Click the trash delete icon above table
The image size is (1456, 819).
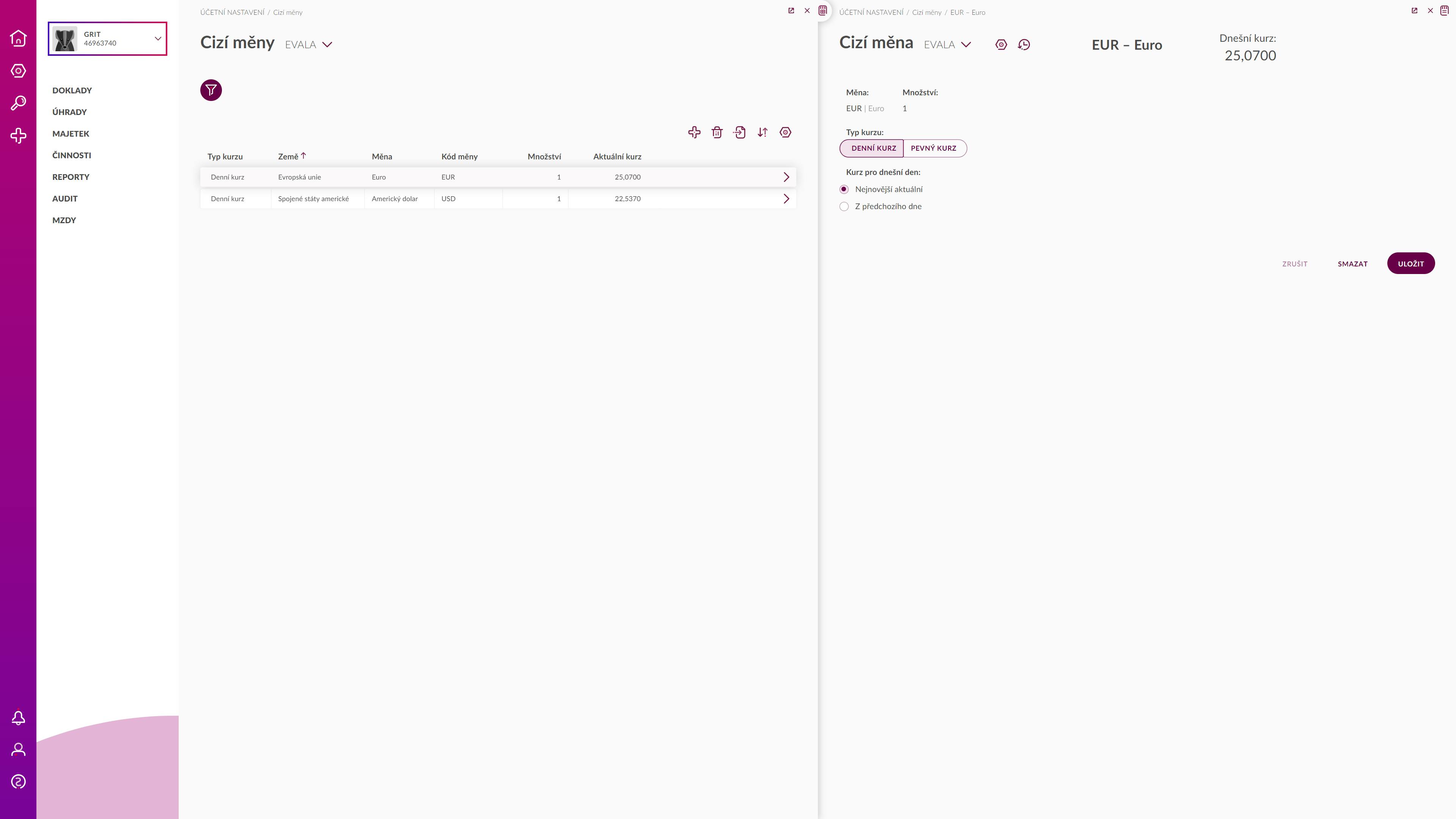717,132
